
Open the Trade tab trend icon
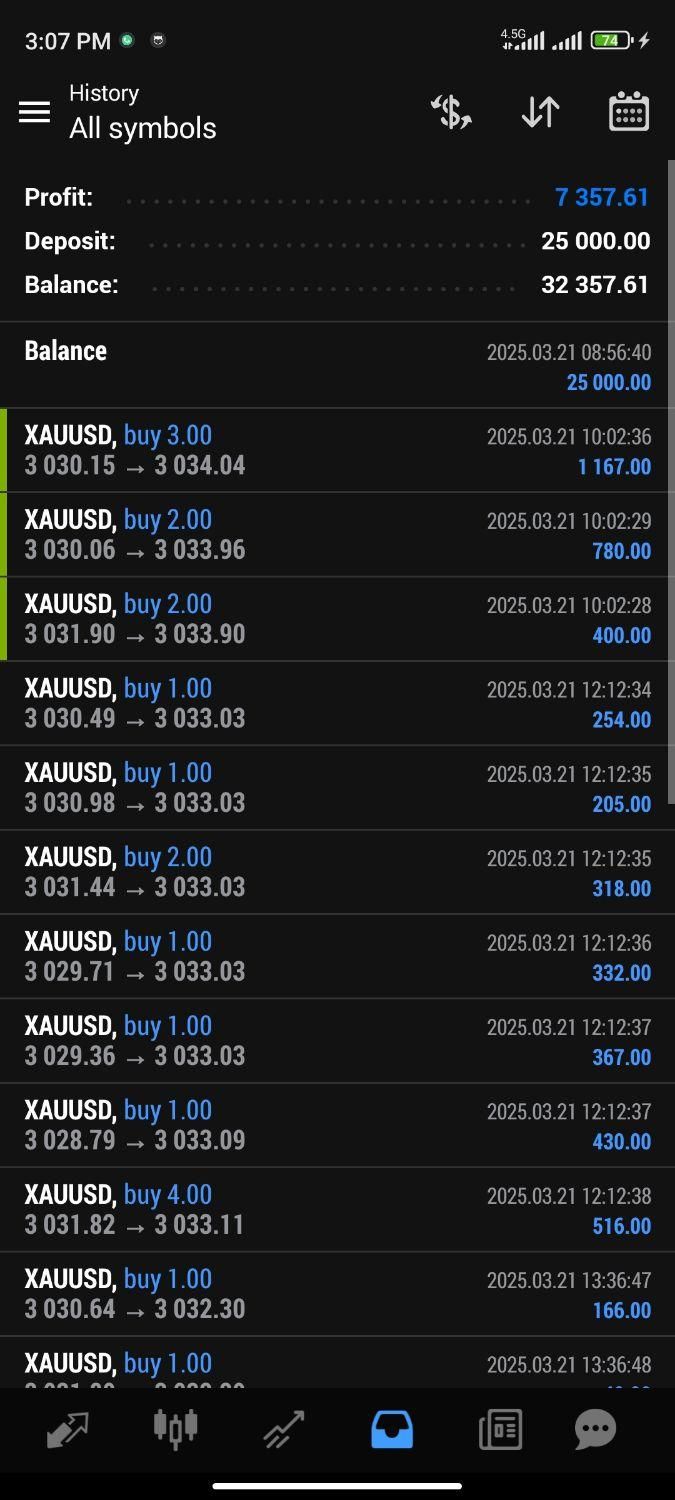[283, 1430]
